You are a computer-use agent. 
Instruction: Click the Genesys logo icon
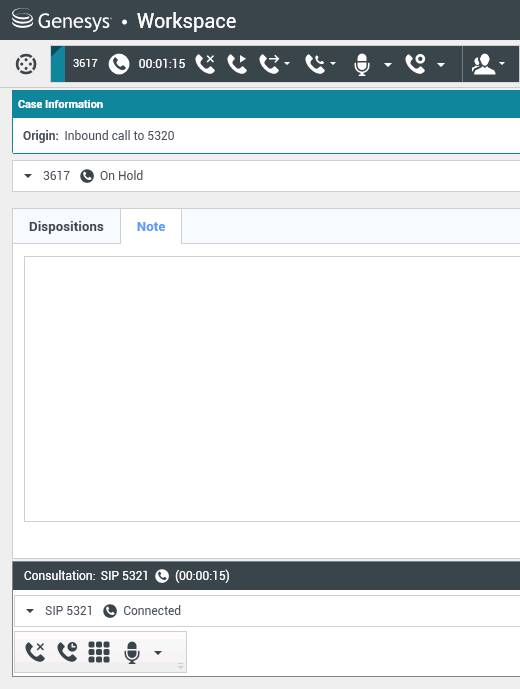(22, 19)
